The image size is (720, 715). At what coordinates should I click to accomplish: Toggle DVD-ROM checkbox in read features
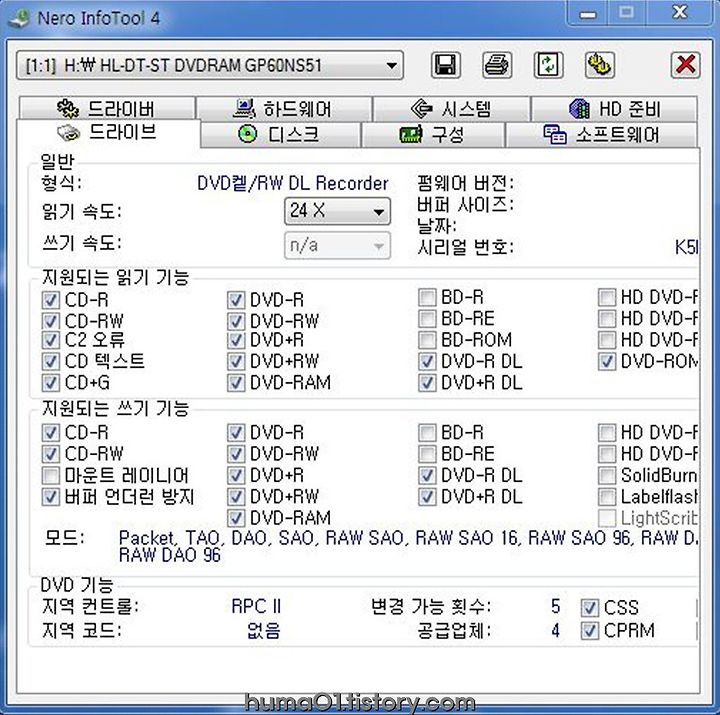607,361
